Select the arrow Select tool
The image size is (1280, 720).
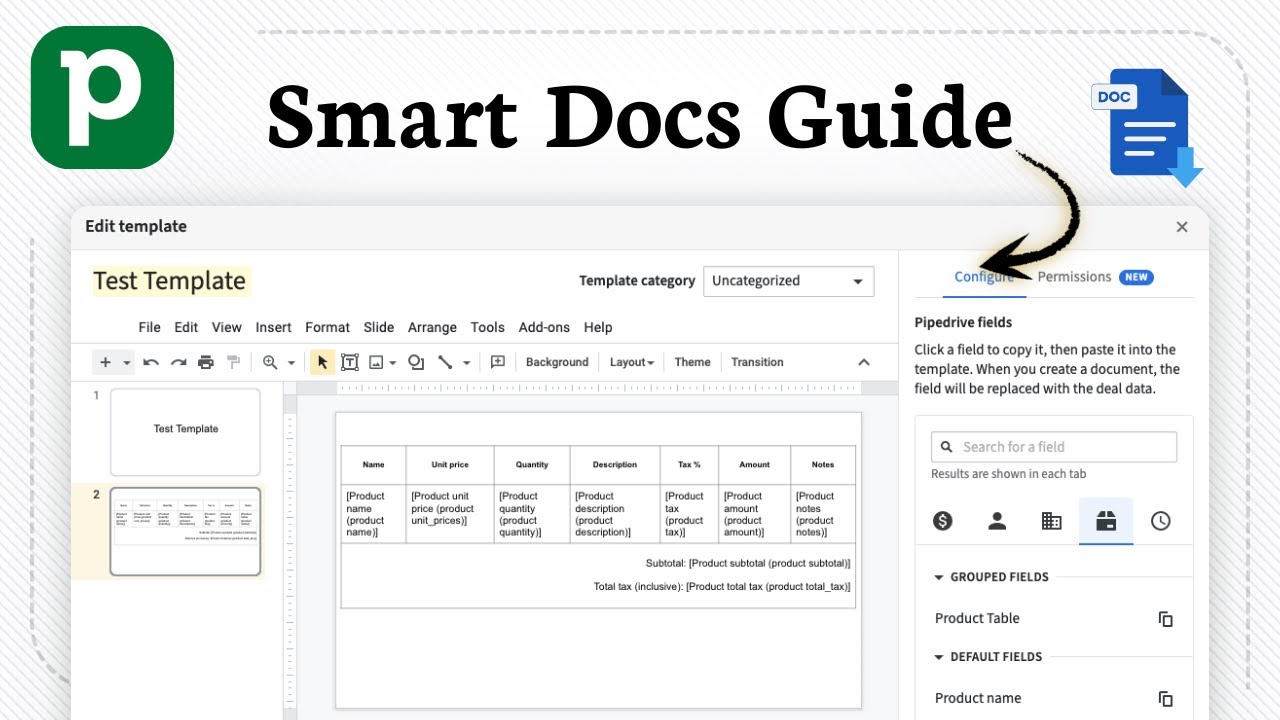point(322,362)
